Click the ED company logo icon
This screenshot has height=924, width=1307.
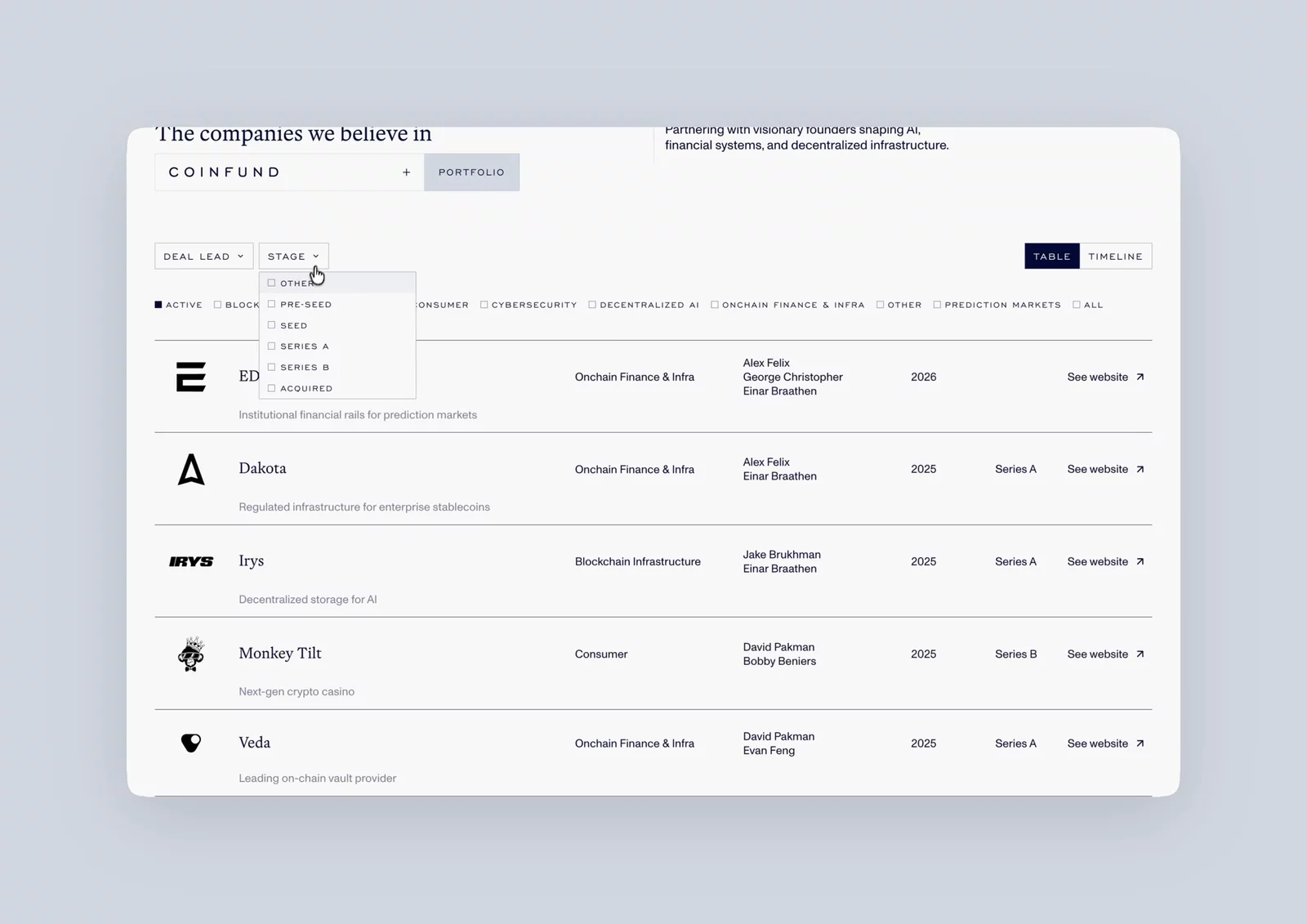[x=191, y=377]
